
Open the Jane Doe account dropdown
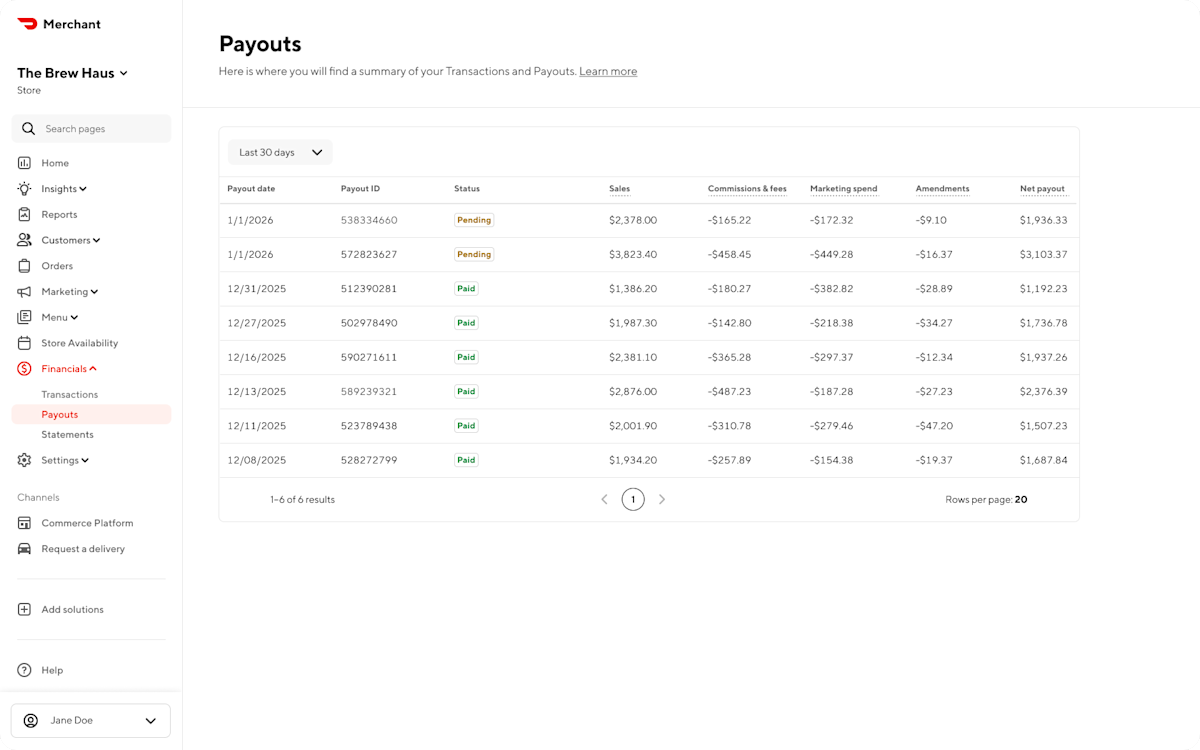90,720
